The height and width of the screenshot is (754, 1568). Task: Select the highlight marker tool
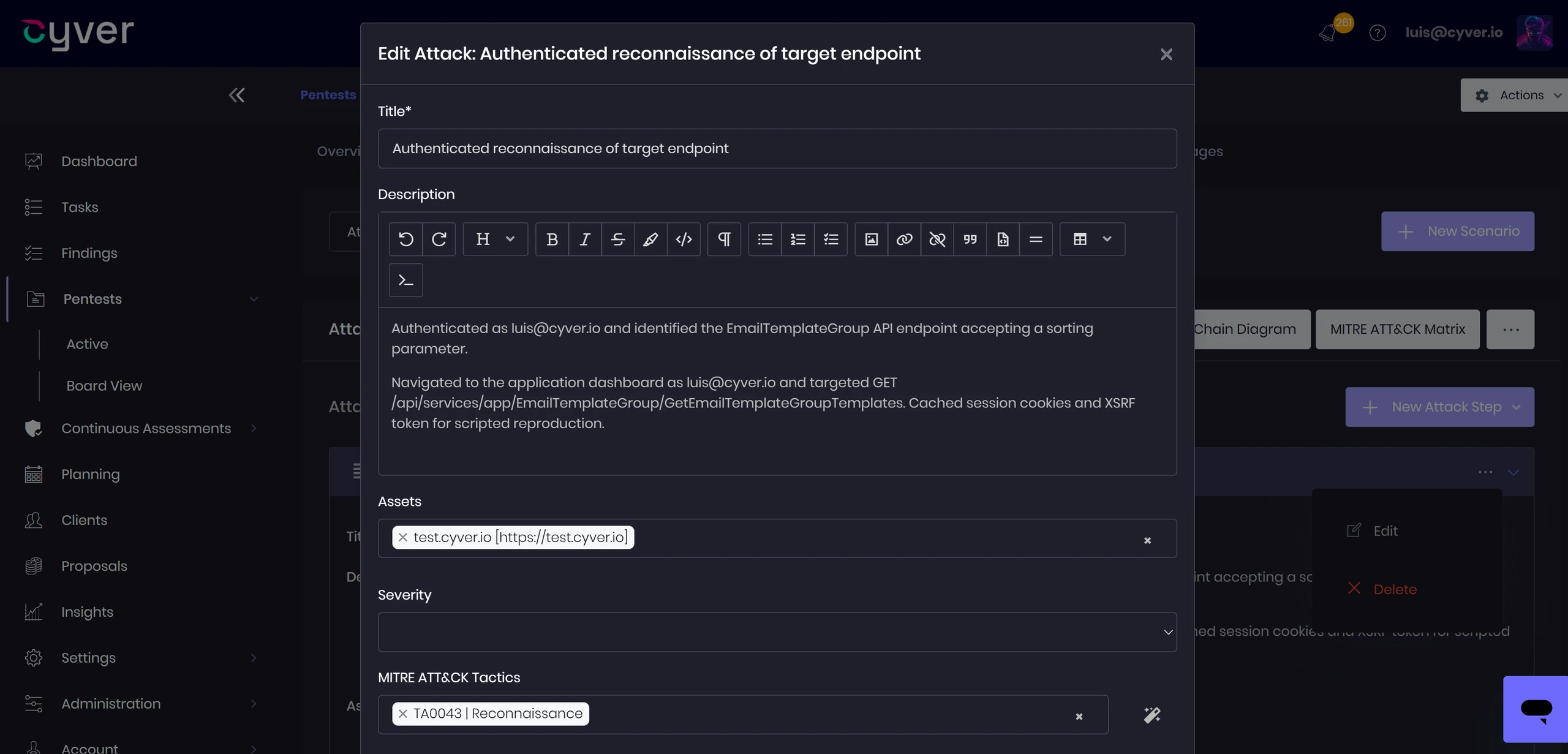(650, 239)
